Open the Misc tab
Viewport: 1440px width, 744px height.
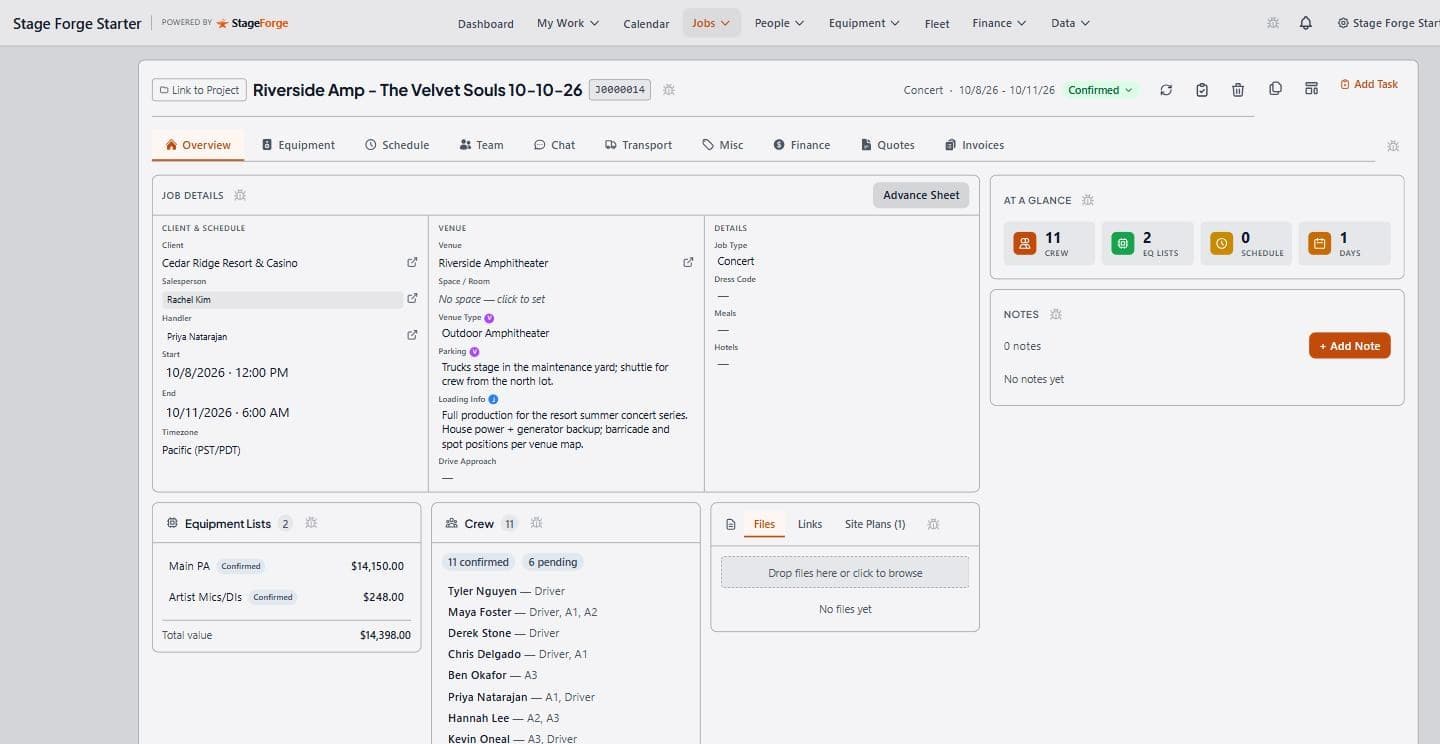click(x=723, y=145)
